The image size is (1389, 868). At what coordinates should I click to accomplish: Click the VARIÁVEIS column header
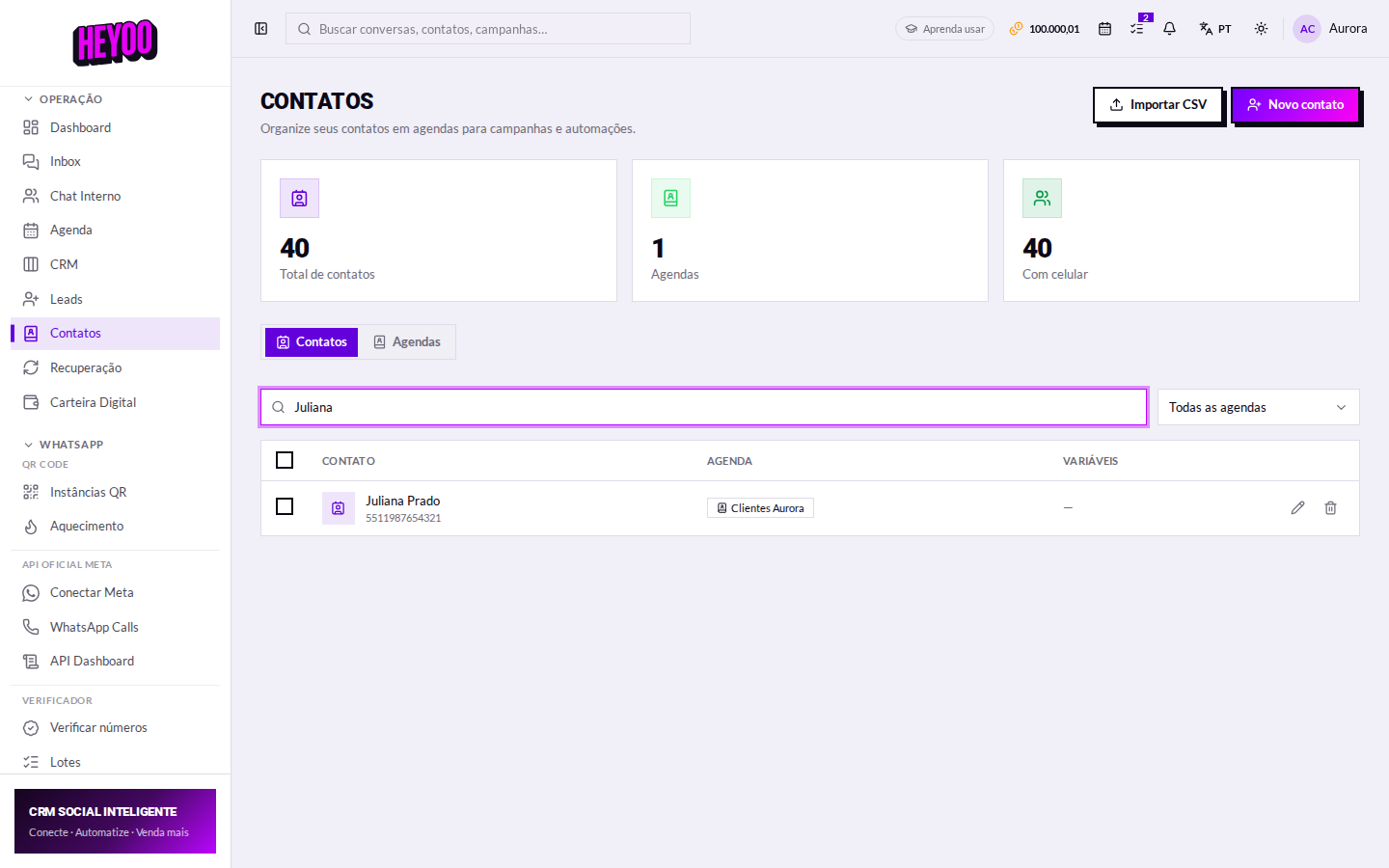pos(1090,461)
